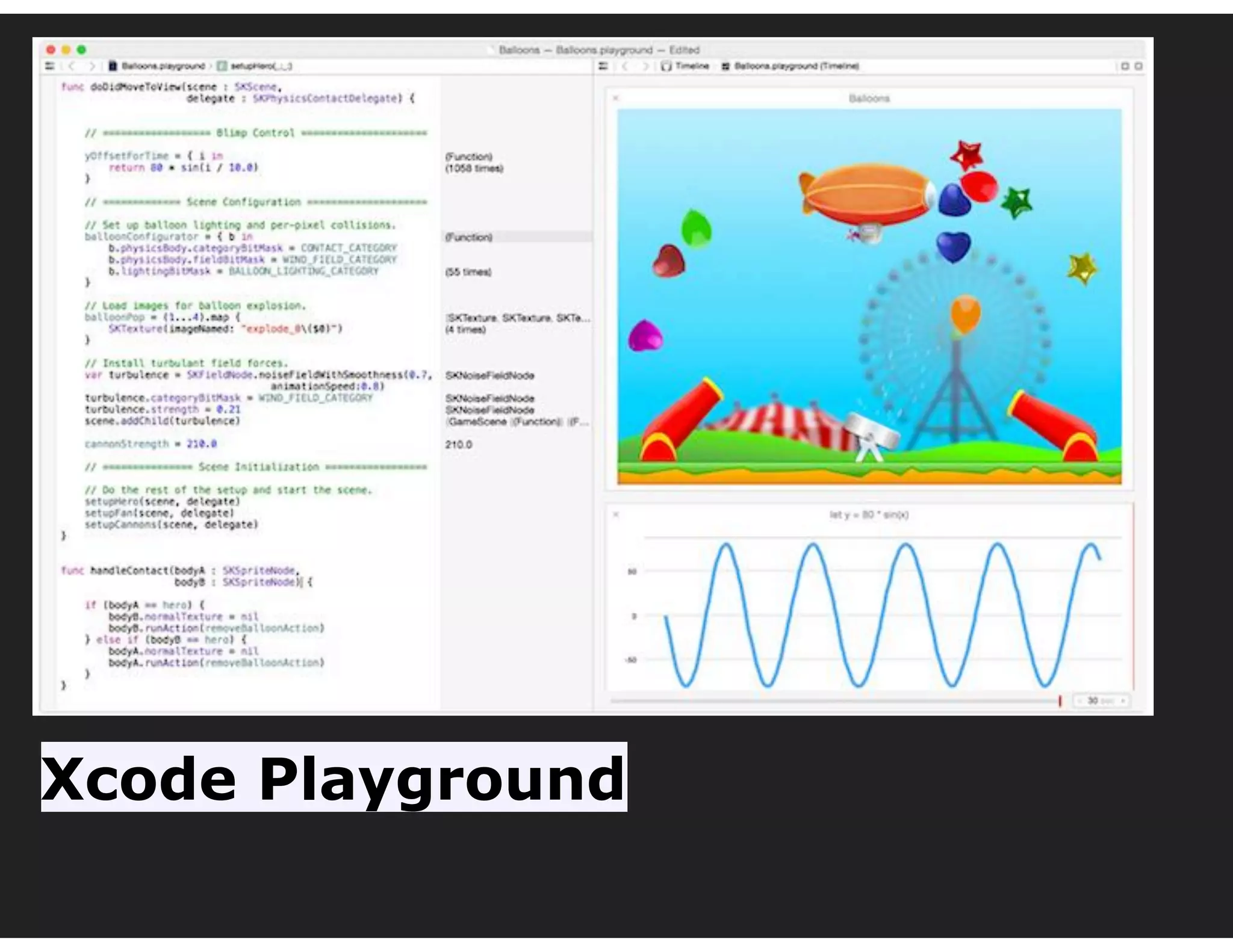Click the orange balloon over the Ferris wheel
This screenshot has width=1233, height=952.
click(965, 314)
